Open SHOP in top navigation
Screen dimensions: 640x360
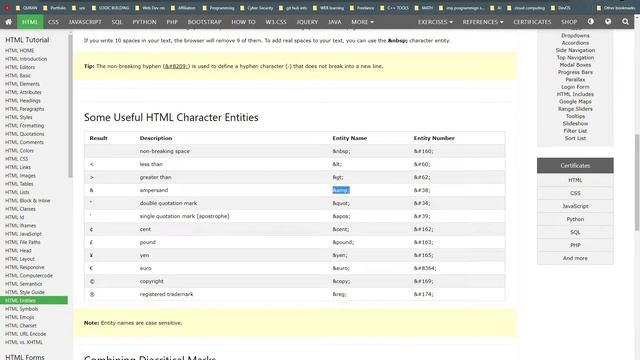(569, 22)
